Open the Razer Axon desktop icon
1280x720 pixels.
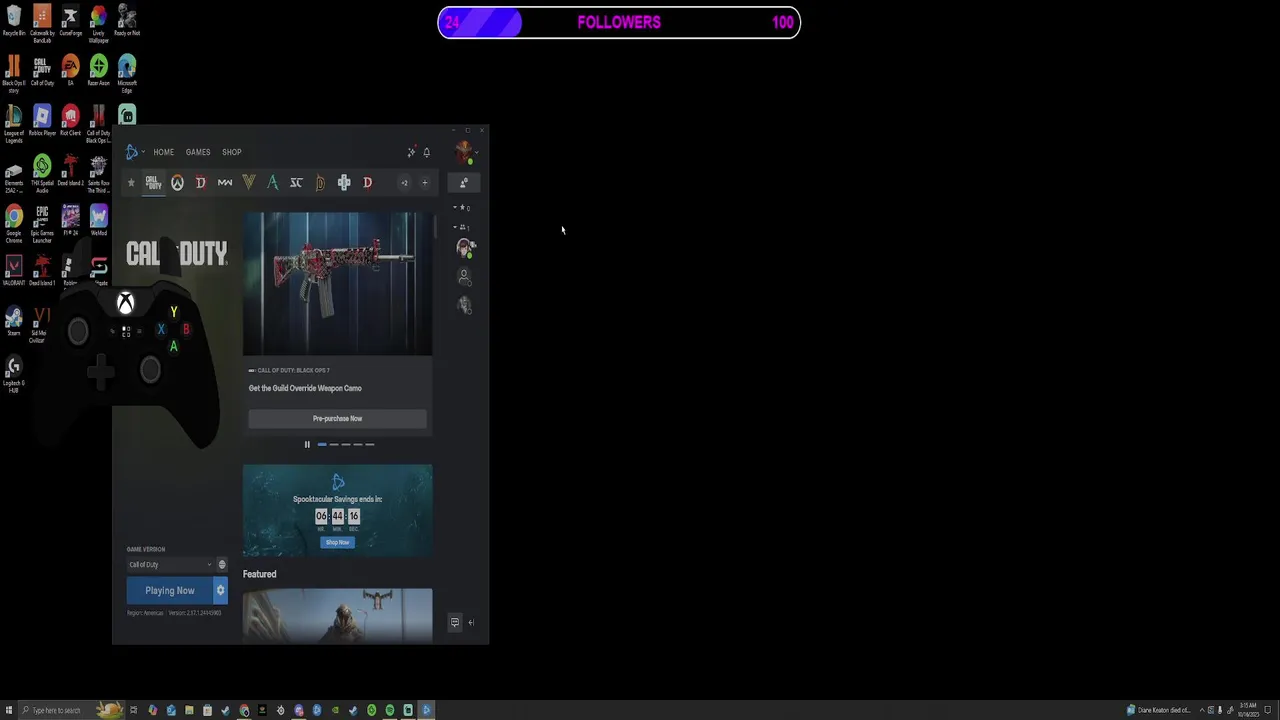[x=98, y=70]
